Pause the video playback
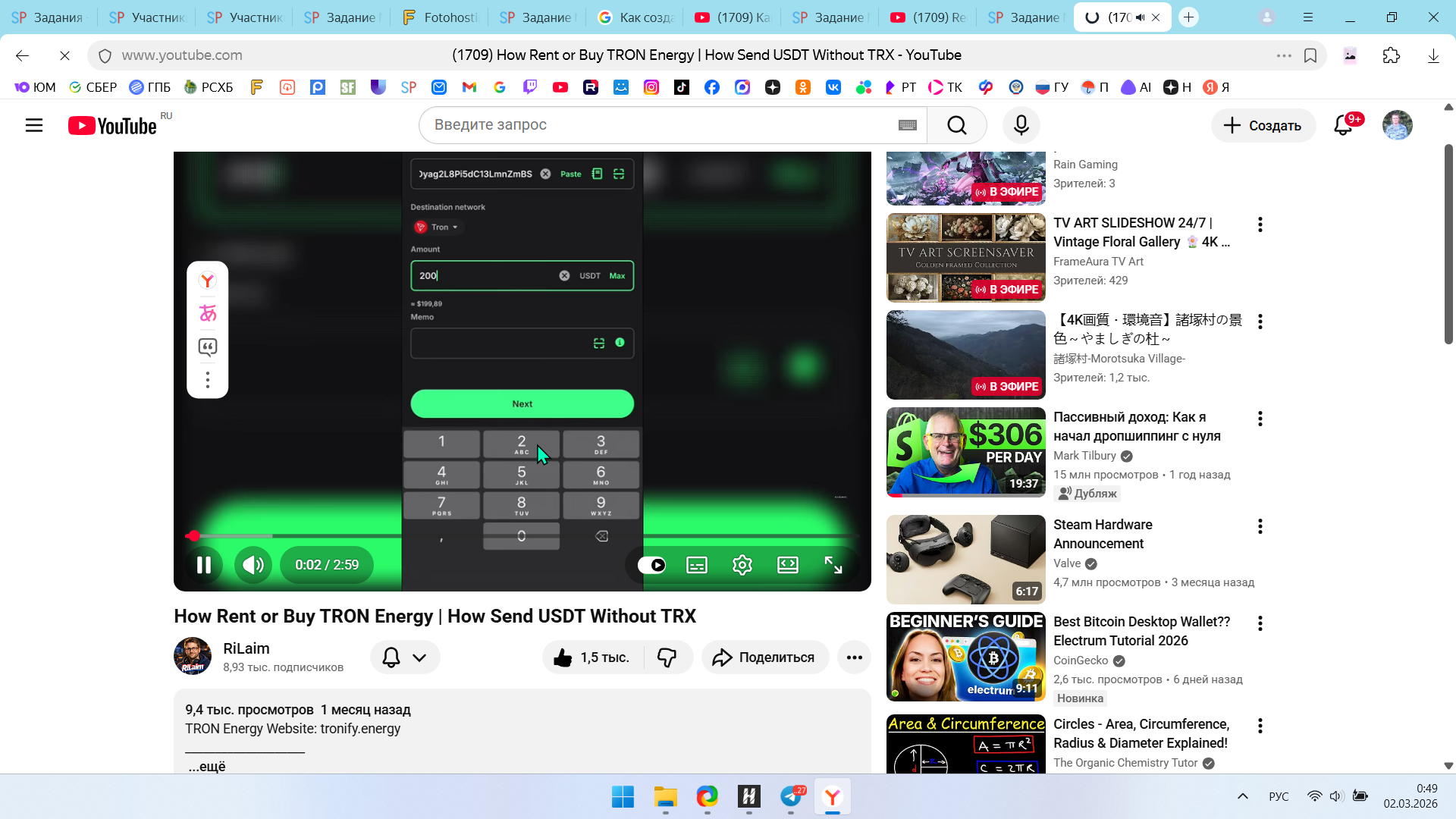This screenshot has height=819, width=1456. point(203,565)
